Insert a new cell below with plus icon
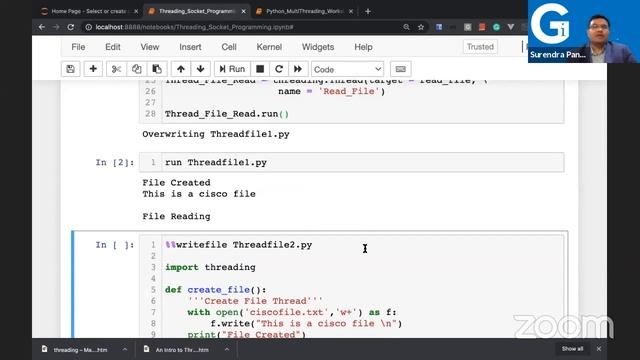 (x=93, y=69)
